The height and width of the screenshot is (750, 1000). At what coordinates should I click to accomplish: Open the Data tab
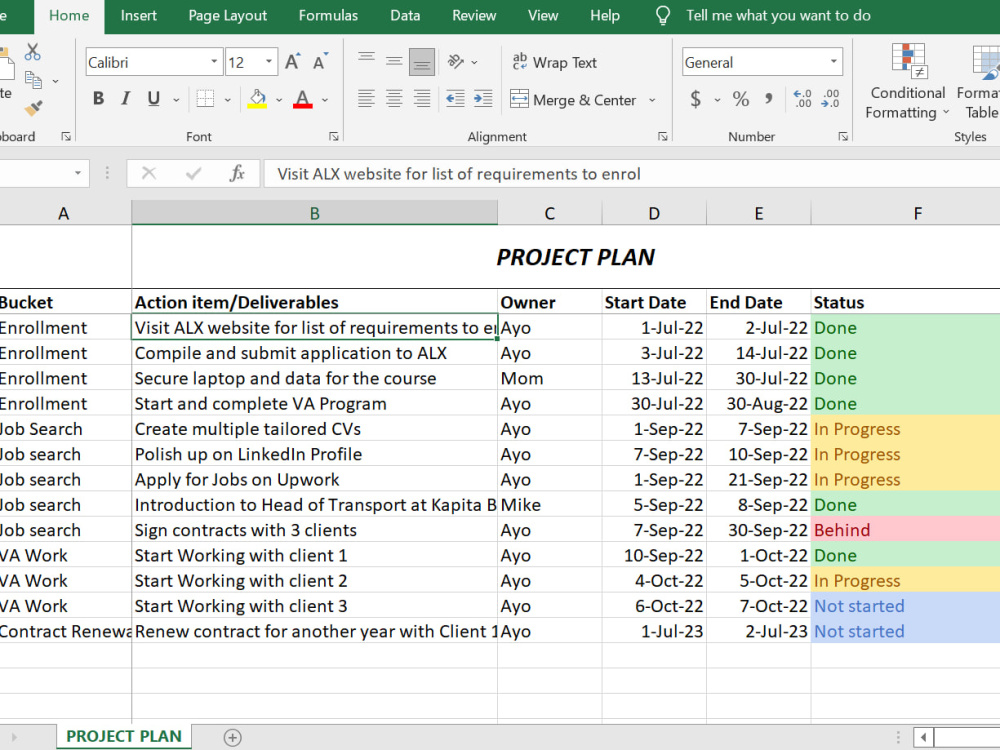click(405, 15)
